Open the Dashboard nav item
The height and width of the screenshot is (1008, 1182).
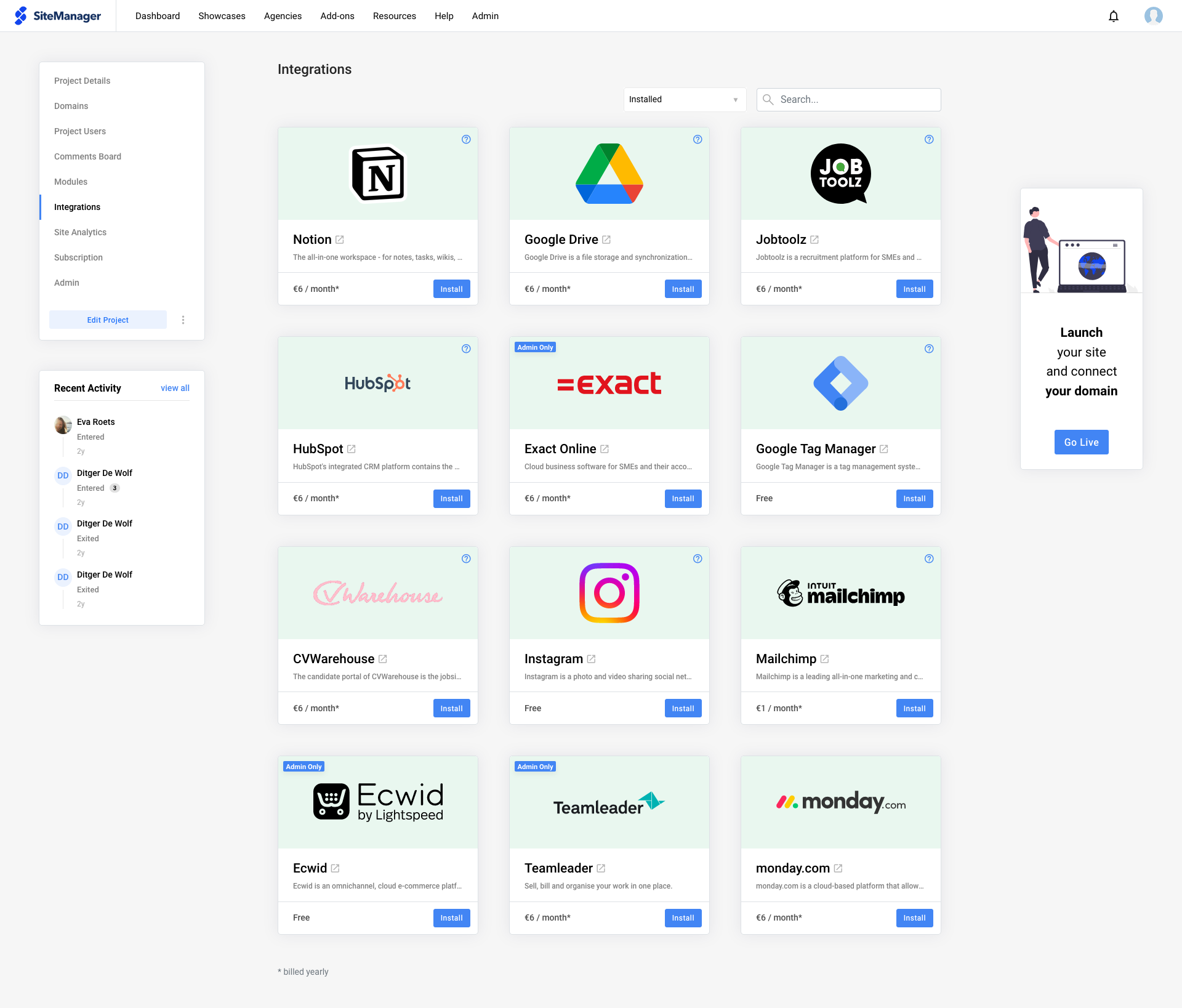(x=158, y=16)
